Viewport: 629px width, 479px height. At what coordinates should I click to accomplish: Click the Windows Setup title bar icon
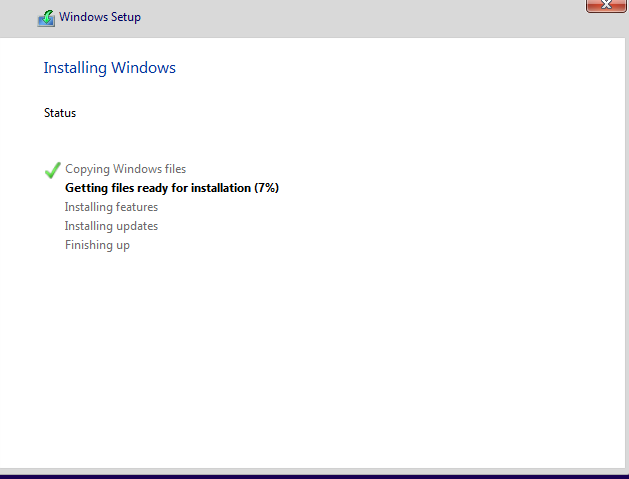(x=46, y=18)
